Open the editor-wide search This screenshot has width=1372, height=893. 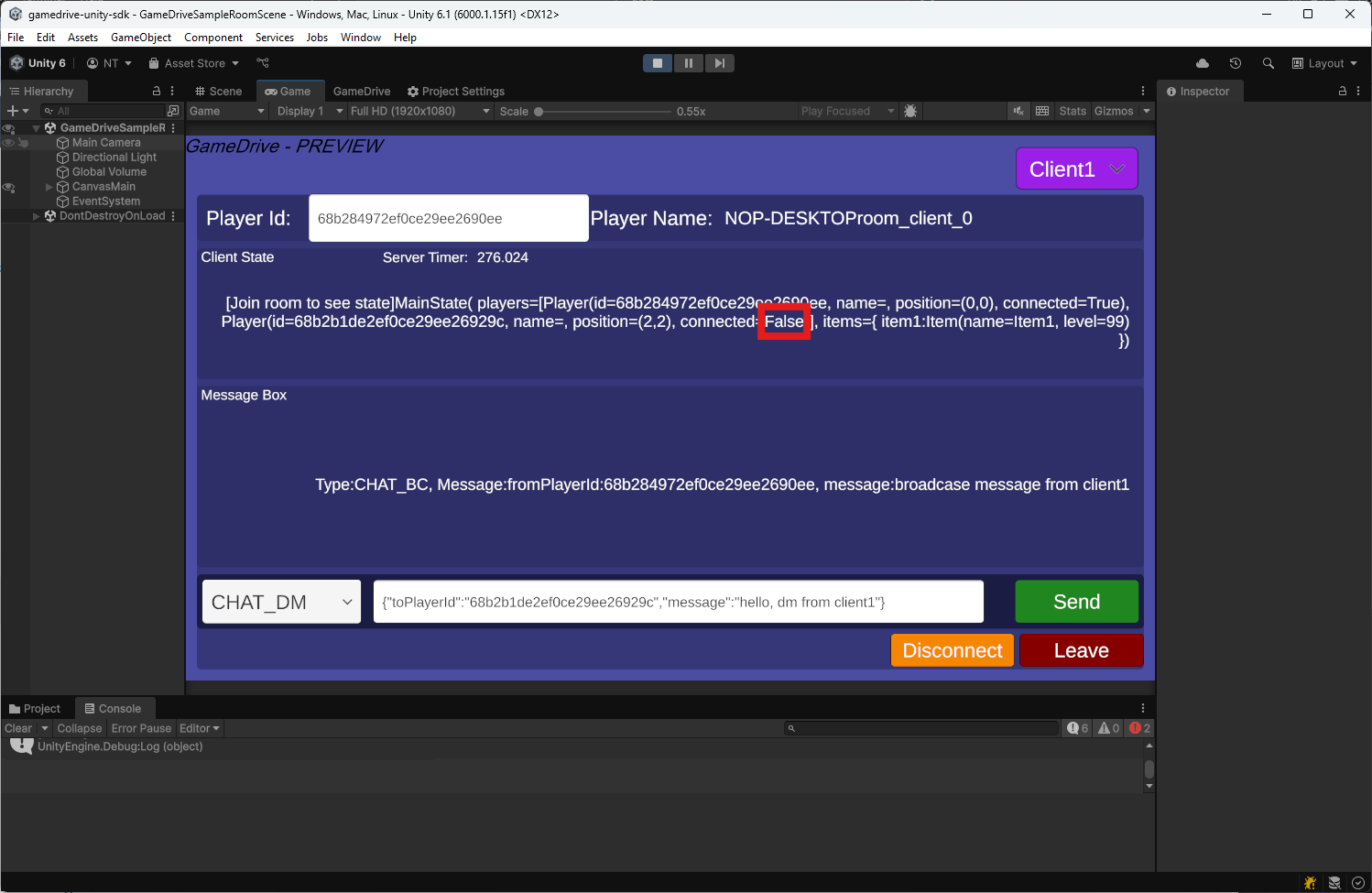tap(1269, 63)
